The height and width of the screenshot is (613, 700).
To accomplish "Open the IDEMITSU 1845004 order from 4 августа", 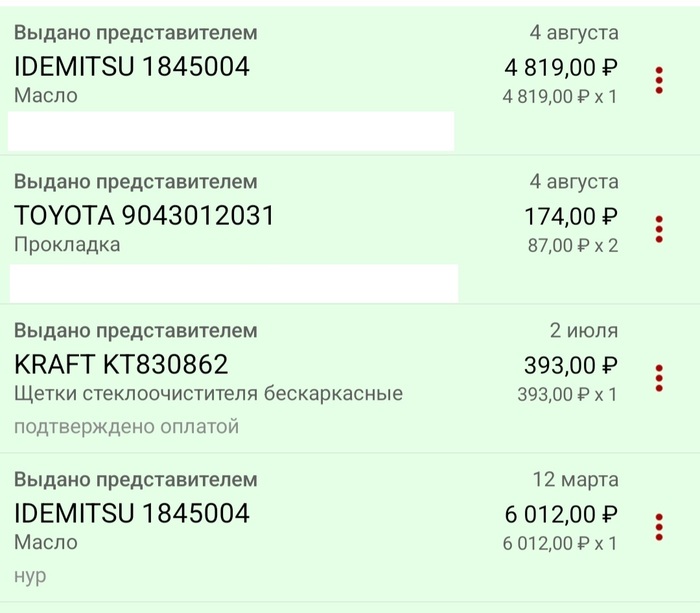I will tap(132, 67).
